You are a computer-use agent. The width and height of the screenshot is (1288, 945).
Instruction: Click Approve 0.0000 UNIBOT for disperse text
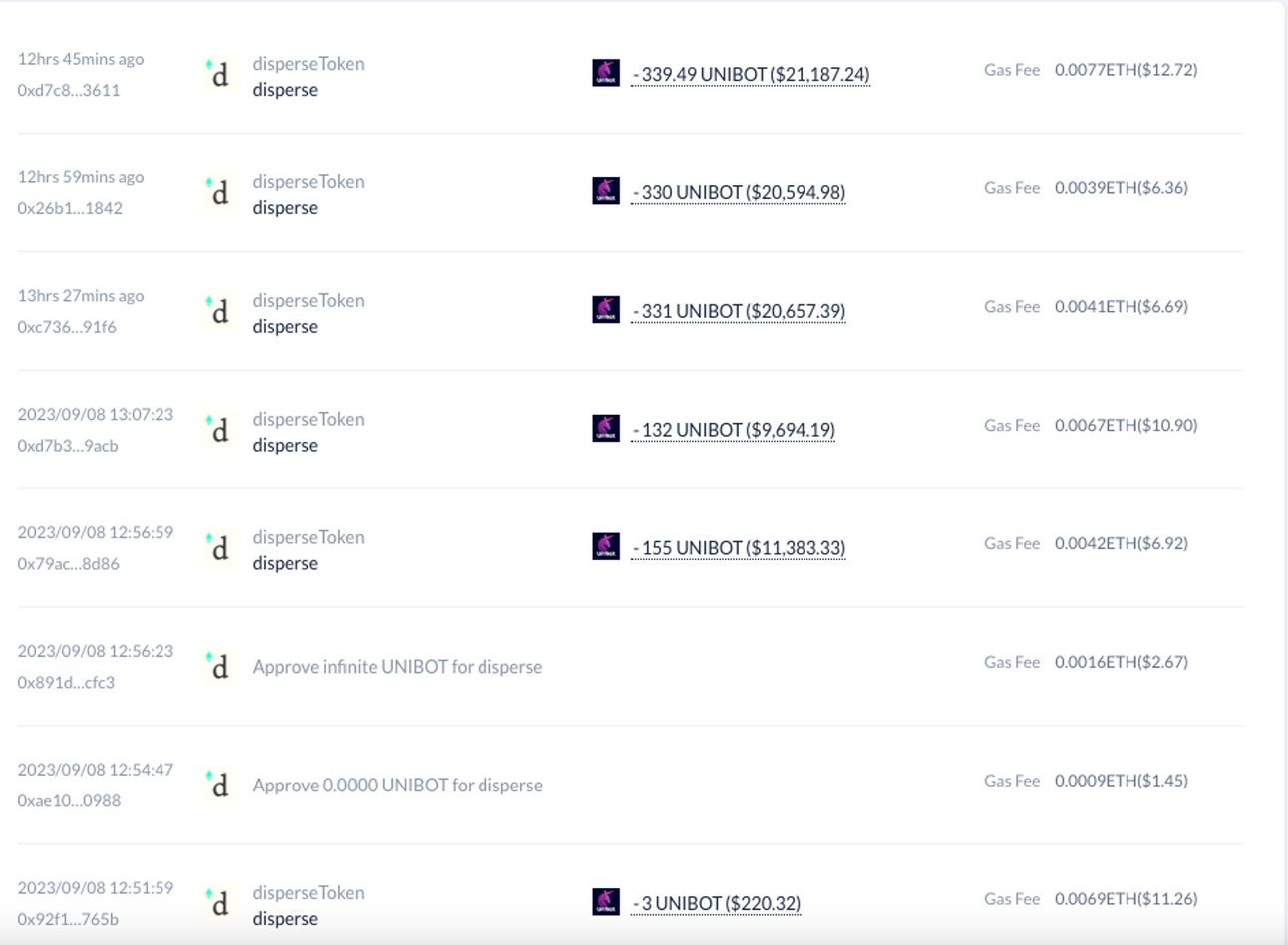pyautogui.click(x=398, y=786)
